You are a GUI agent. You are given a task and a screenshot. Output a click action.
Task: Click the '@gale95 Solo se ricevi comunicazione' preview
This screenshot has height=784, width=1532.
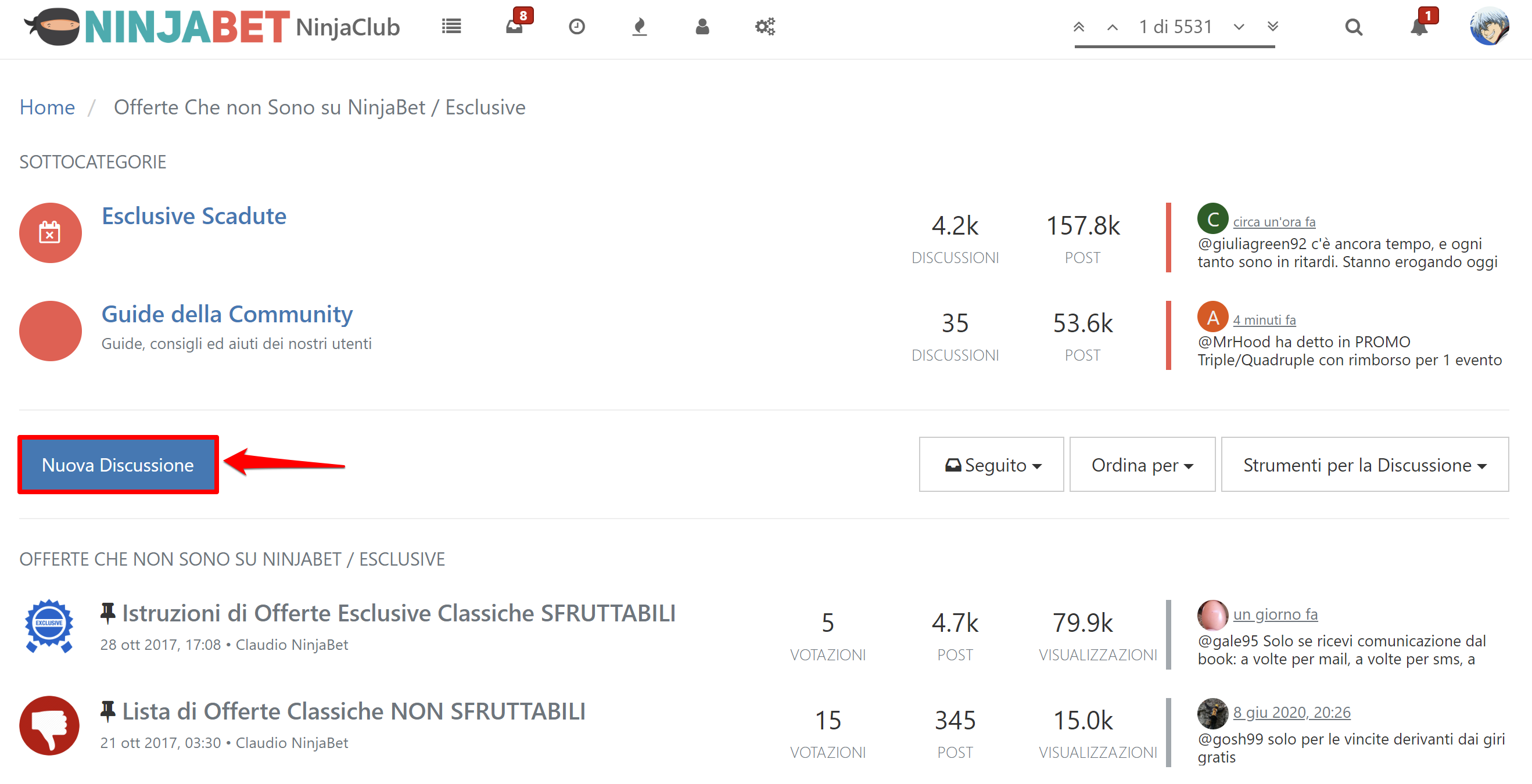[x=1341, y=650]
